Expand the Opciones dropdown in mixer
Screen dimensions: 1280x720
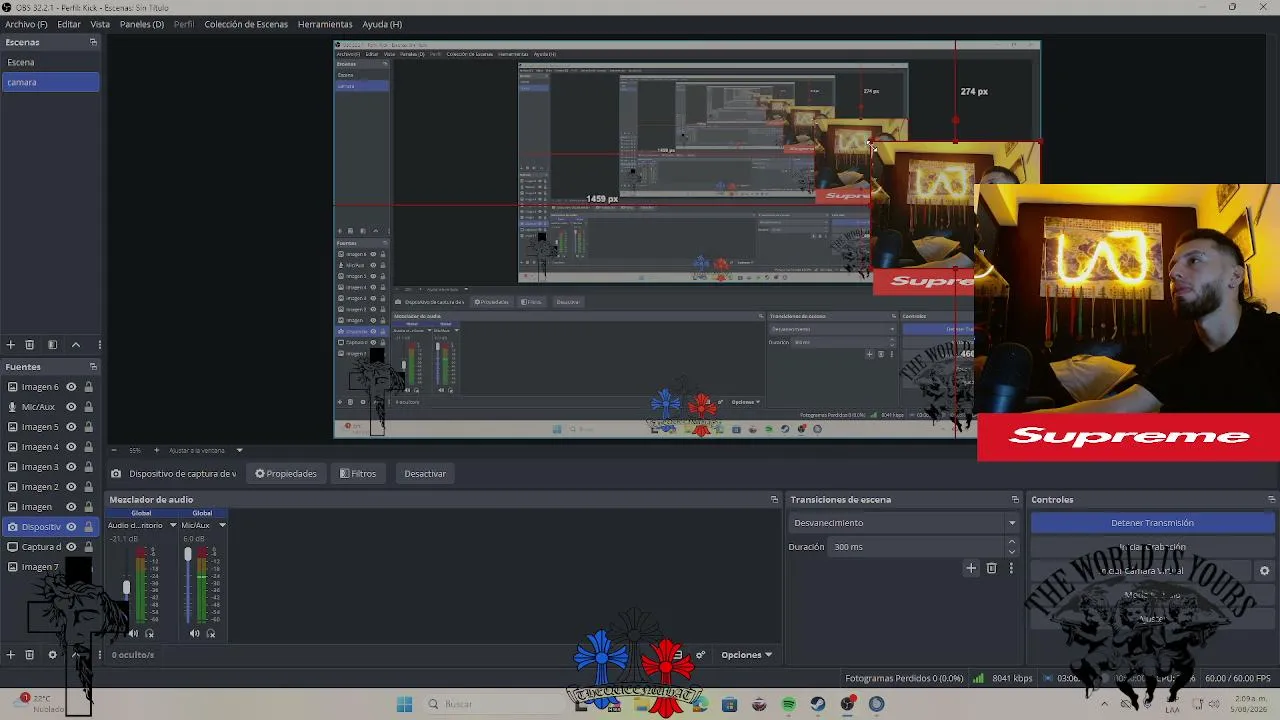pyautogui.click(x=747, y=655)
